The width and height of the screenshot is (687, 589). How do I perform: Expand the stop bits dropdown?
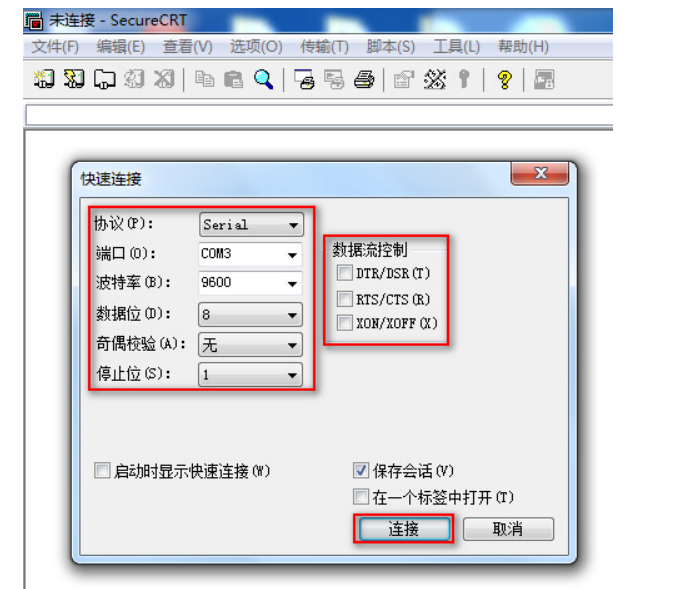(x=251, y=375)
